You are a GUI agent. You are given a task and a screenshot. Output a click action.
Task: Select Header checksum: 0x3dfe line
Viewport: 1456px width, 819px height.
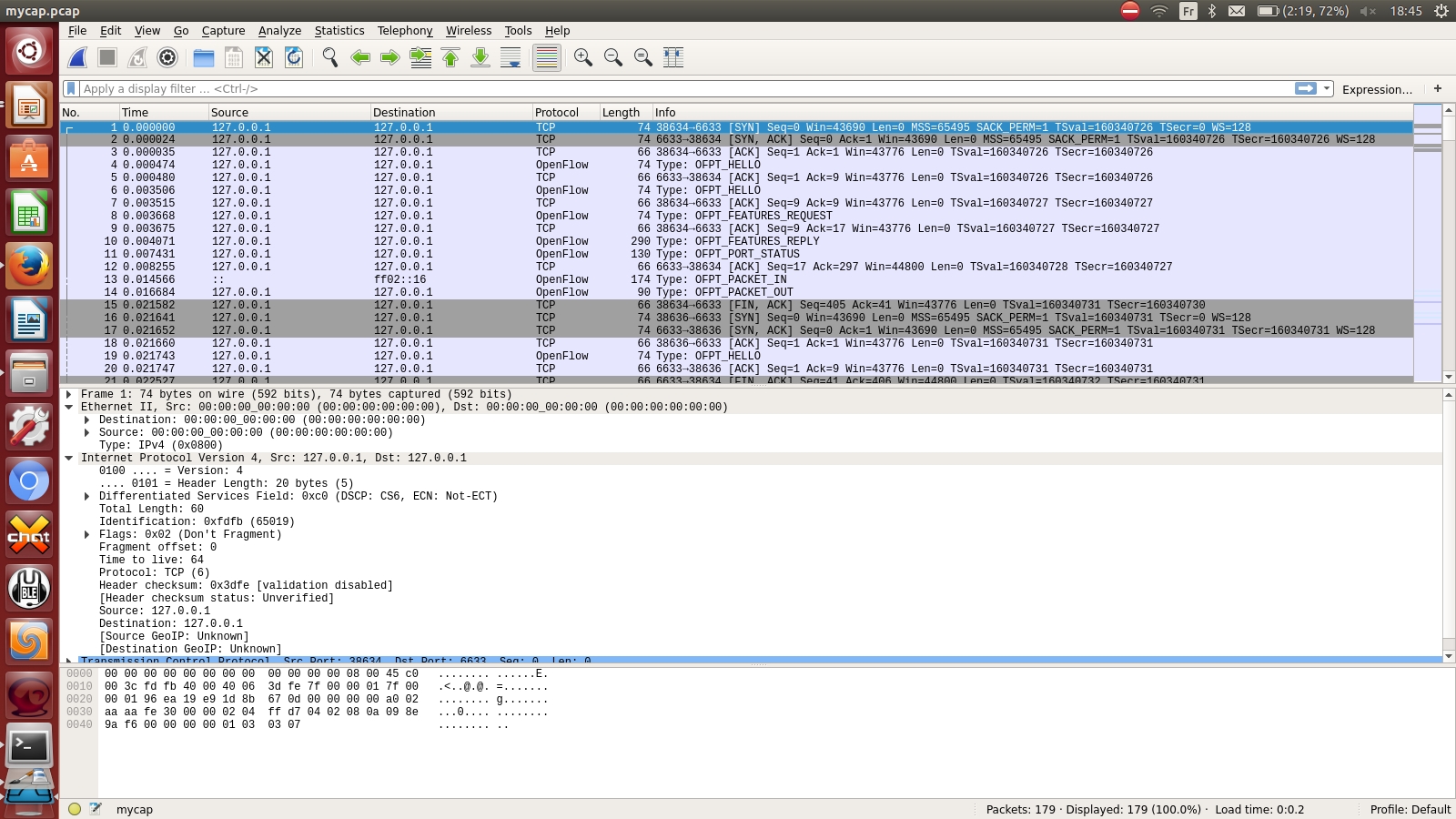tap(246, 585)
